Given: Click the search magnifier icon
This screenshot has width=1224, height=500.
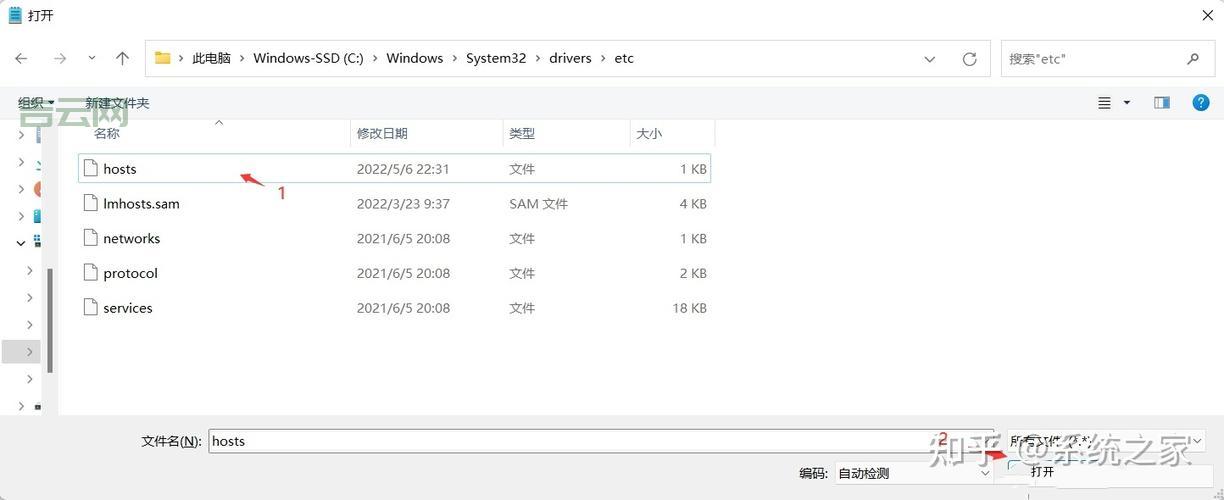Looking at the screenshot, I should point(1193,59).
